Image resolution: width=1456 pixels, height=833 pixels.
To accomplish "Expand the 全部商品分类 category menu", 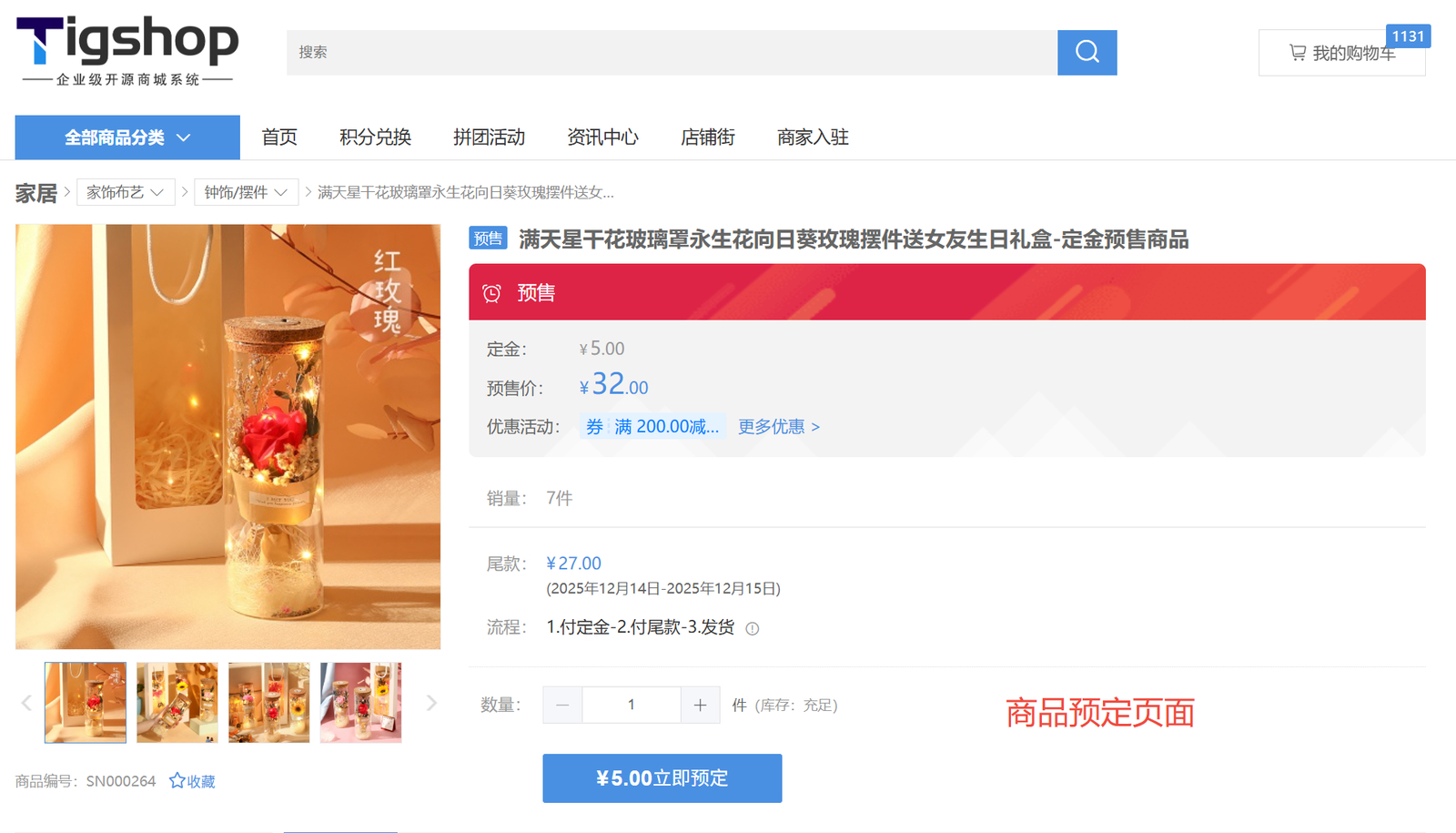I will [127, 137].
